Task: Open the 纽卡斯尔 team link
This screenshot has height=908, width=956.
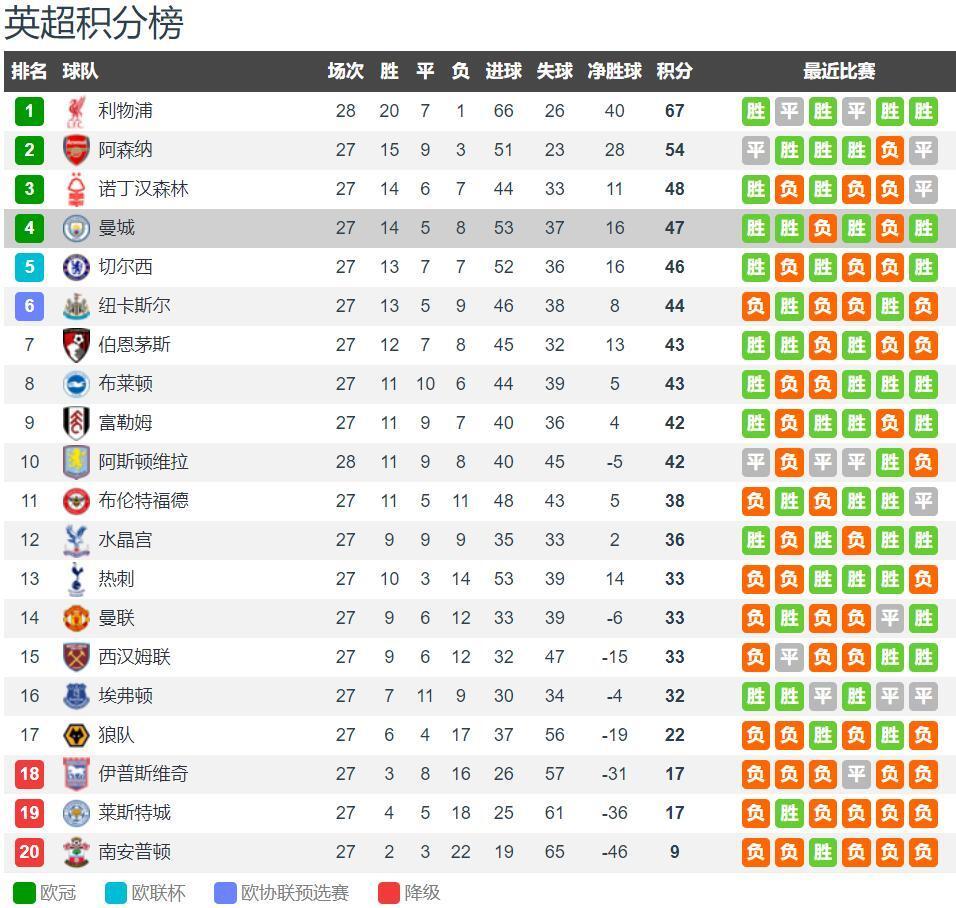Action: pyautogui.click(x=134, y=306)
